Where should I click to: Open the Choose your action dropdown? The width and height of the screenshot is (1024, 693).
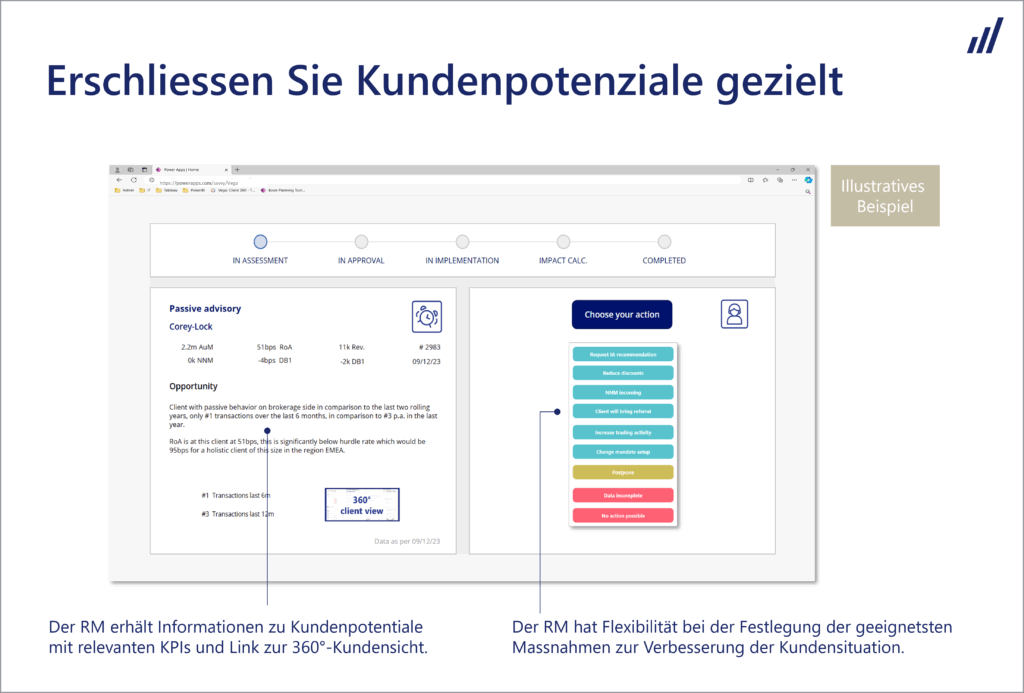622,314
